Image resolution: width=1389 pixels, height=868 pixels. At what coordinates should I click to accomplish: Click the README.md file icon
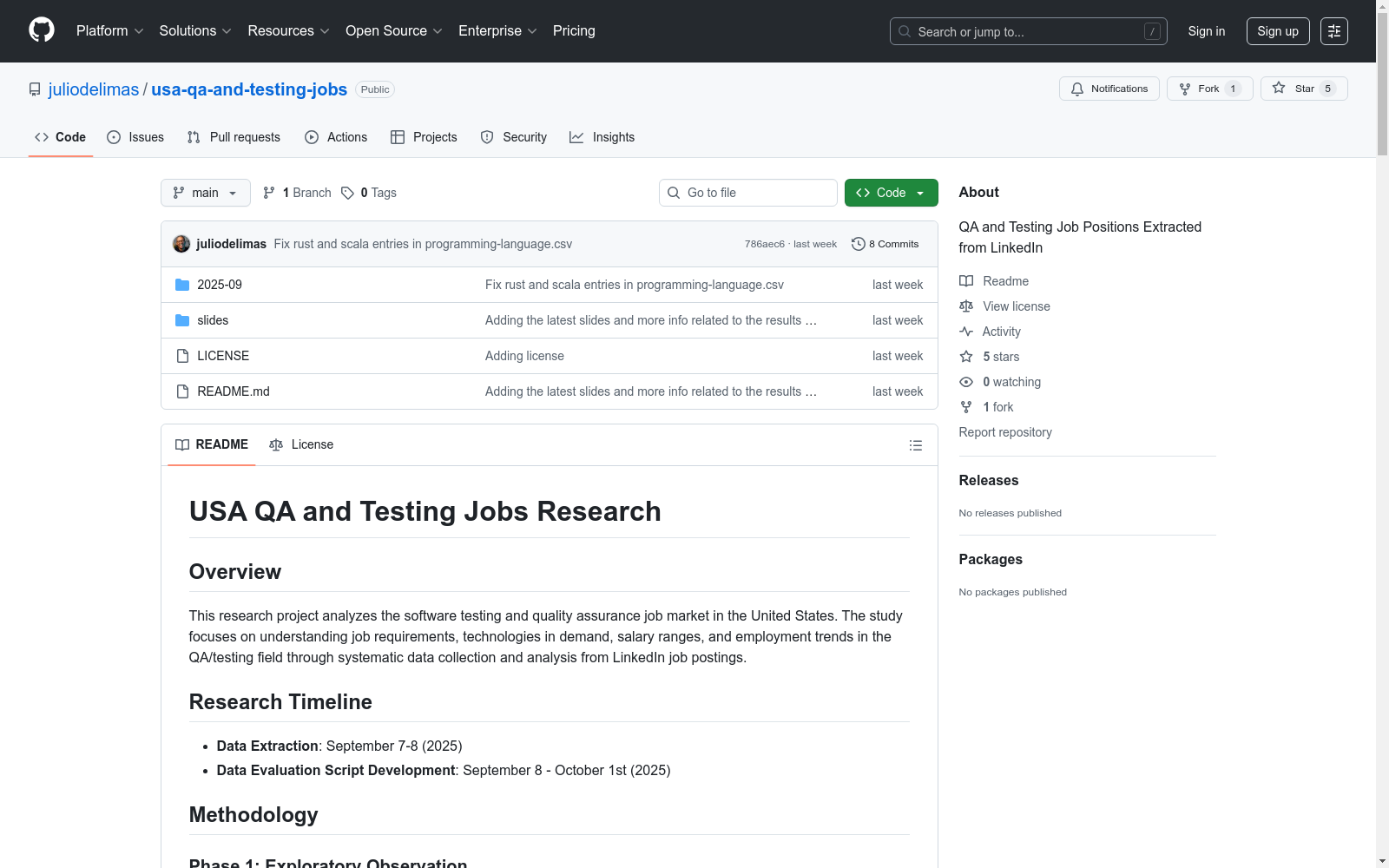pyautogui.click(x=182, y=391)
